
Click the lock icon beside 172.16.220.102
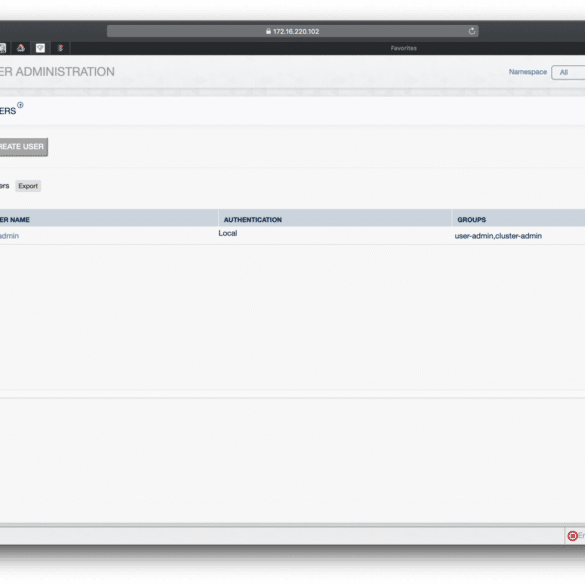(268, 31)
